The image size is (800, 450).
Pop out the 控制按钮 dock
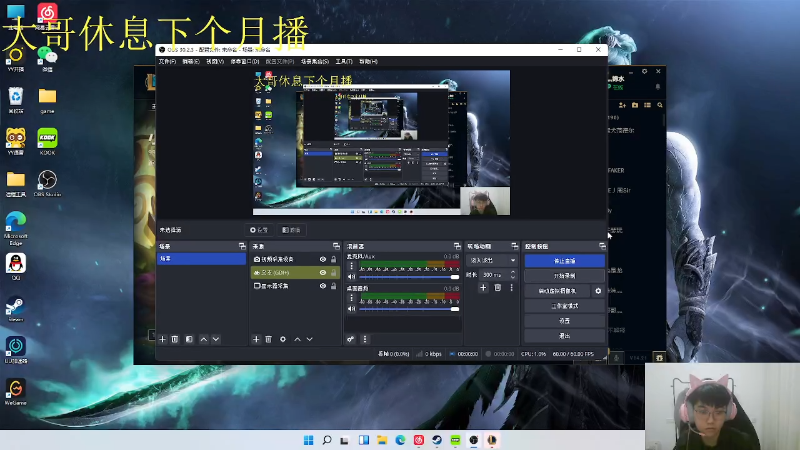tap(602, 246)
